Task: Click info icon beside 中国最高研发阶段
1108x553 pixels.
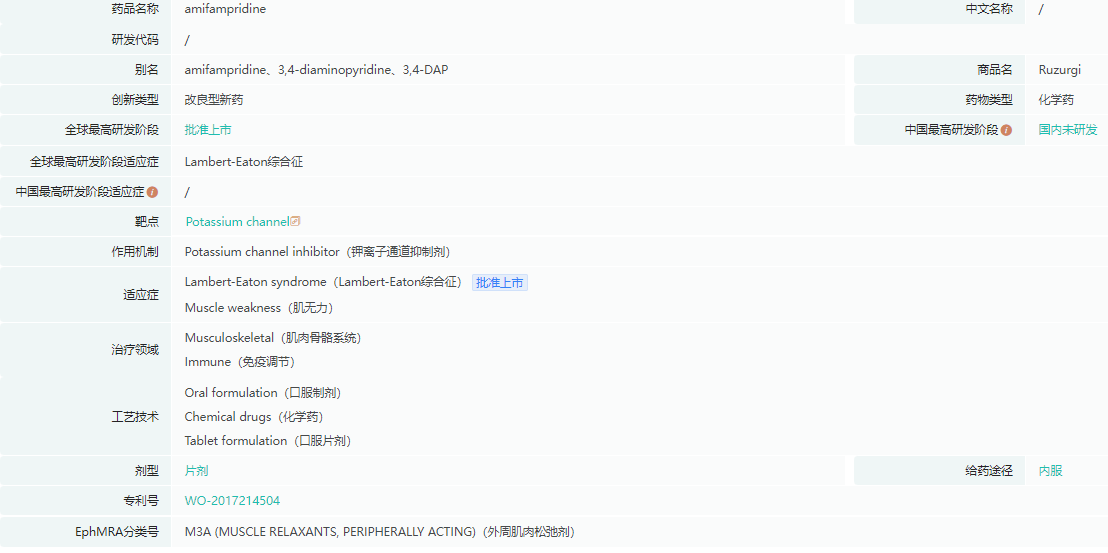Action: [x=1006, y=130]
